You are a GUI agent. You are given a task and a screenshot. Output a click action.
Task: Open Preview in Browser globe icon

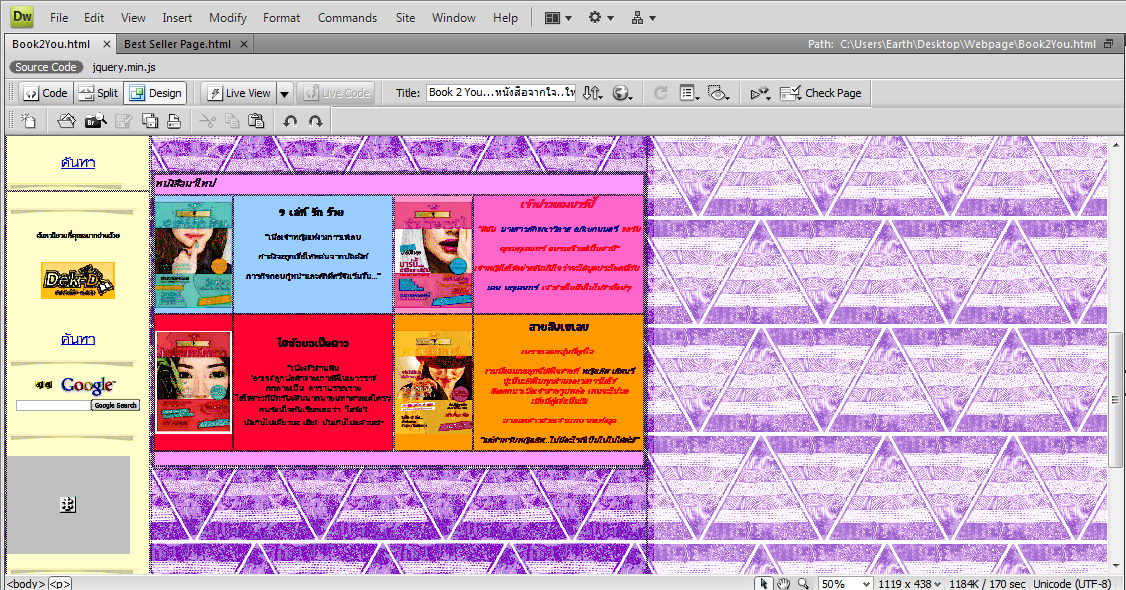622,93
